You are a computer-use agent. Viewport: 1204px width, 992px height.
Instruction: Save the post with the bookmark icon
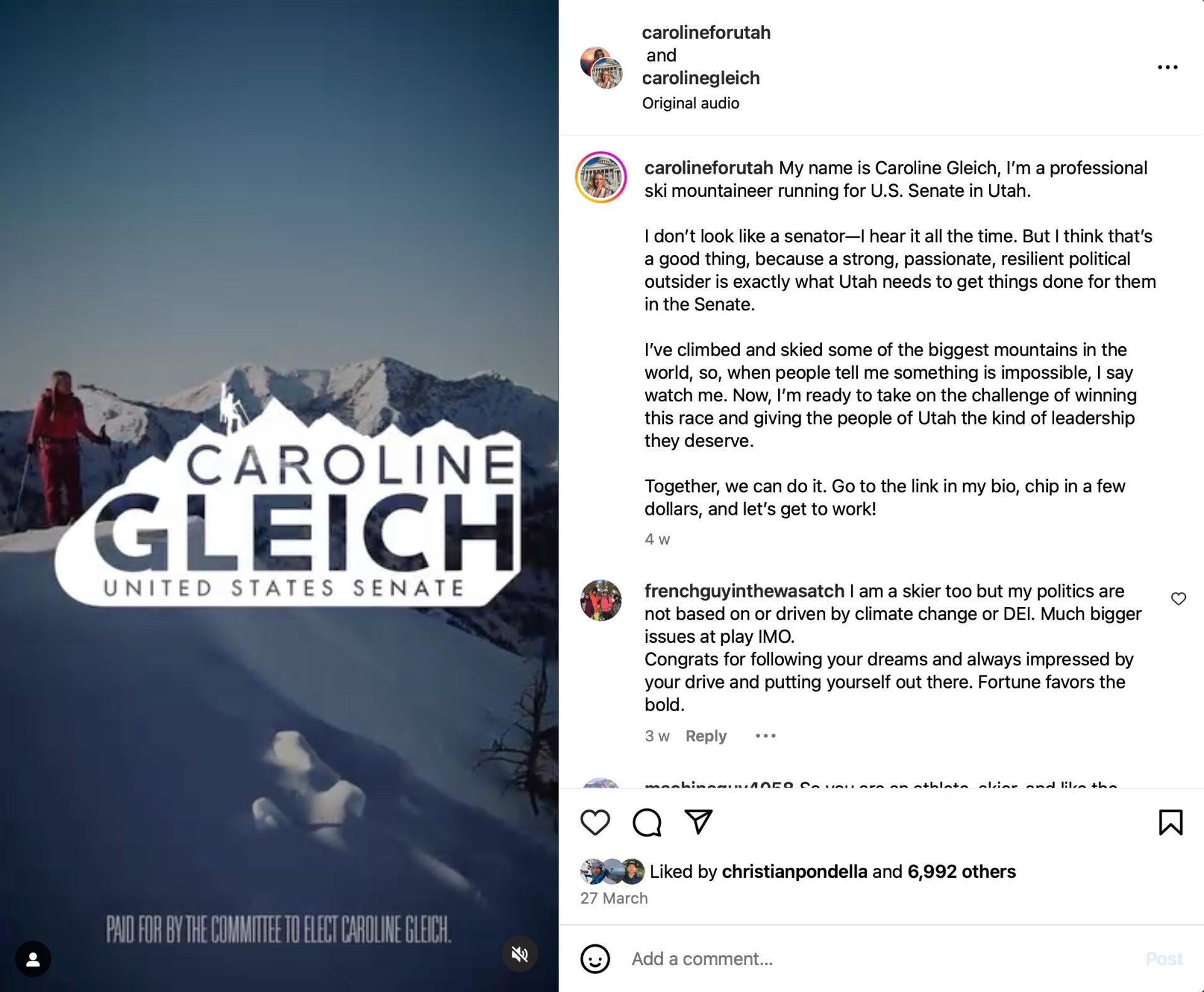[x=1170, y=822]
